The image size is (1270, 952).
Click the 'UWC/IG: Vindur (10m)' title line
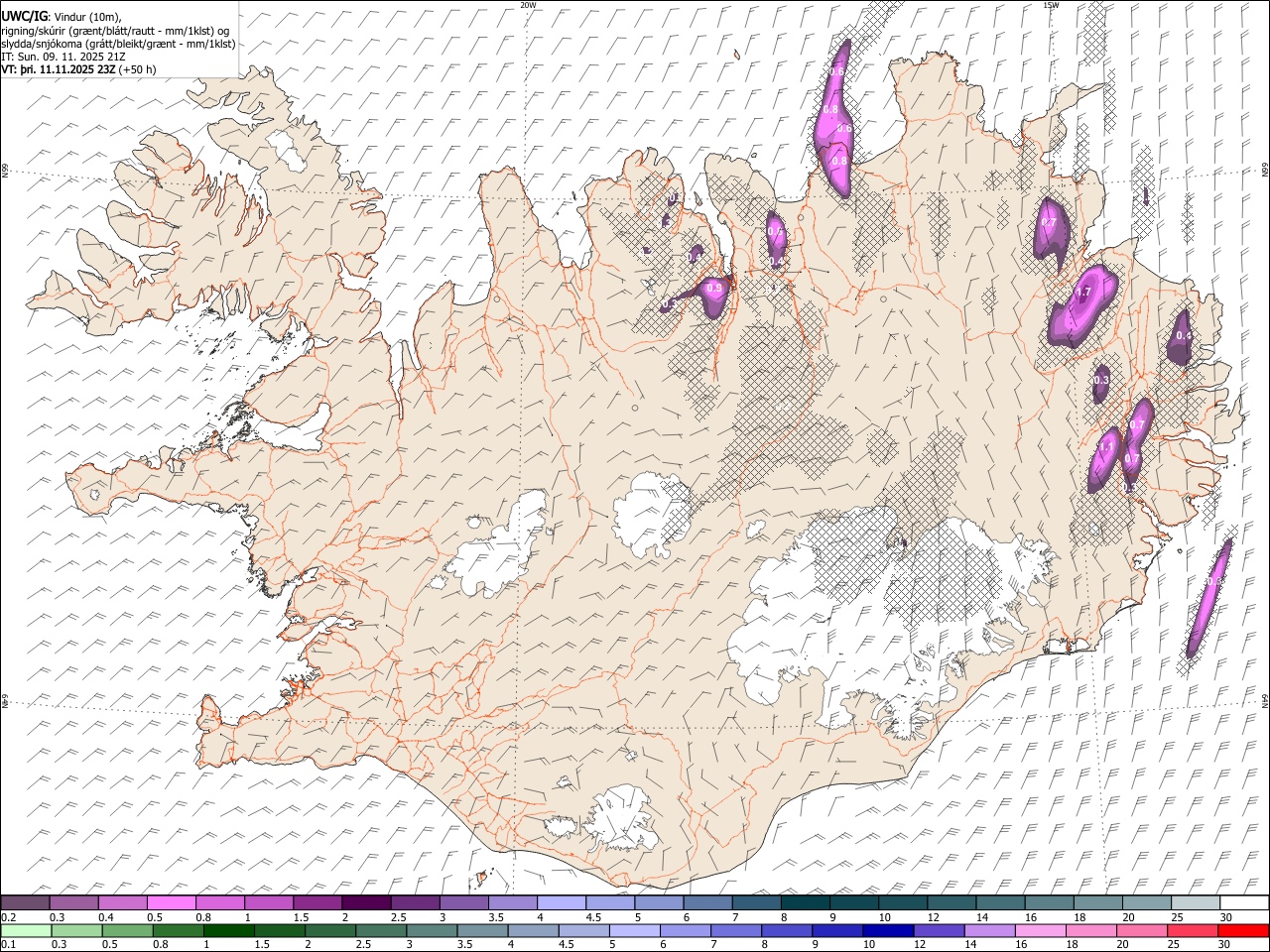pyautogui.click(x=62, y=17)
